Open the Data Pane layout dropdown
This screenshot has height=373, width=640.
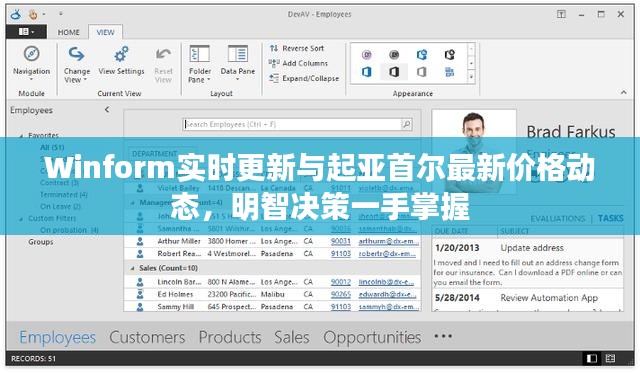pos(238,63)
